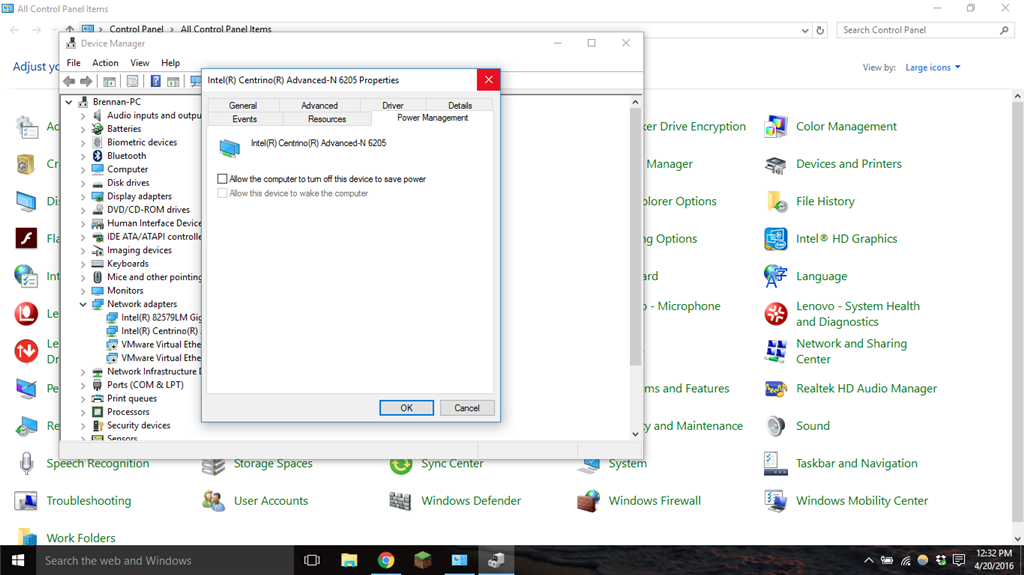Refresh the Control Panel address bar

click(x=820, y=30)
